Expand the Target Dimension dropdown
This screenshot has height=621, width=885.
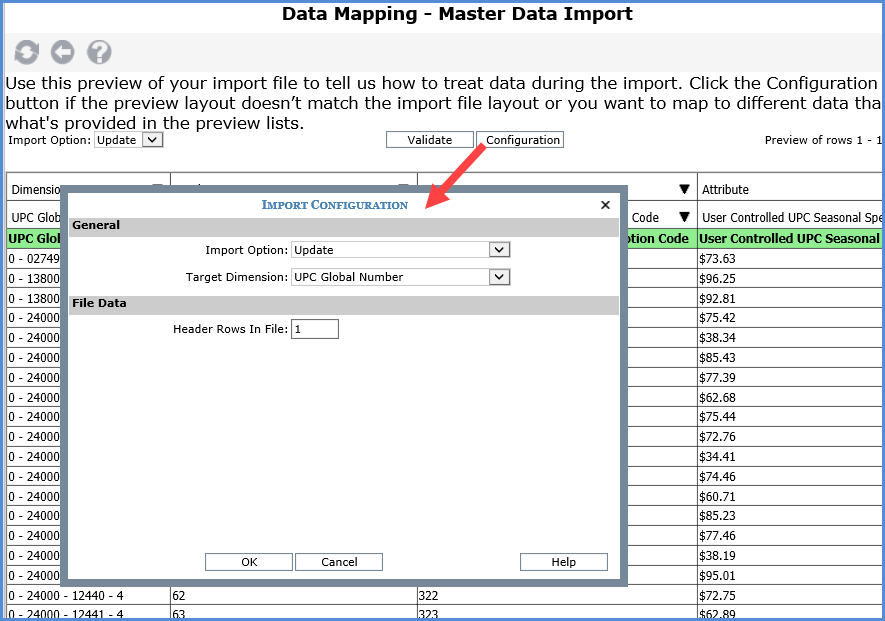pos(500,277)
